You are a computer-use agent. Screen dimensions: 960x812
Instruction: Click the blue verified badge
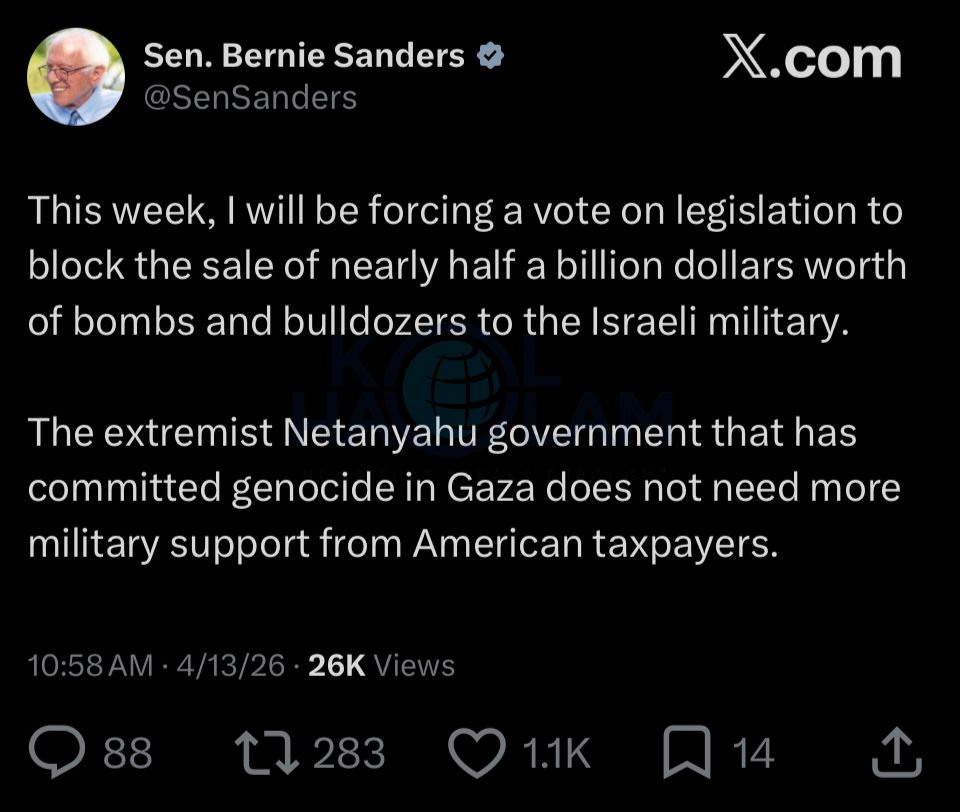coord(488,58)
